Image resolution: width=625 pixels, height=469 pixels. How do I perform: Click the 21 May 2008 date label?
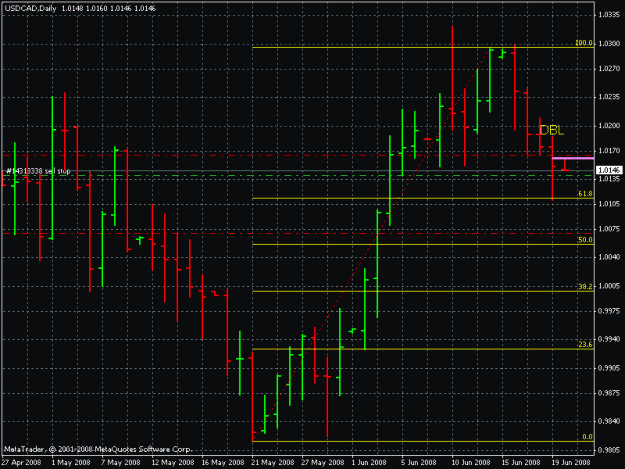point(273,462)
